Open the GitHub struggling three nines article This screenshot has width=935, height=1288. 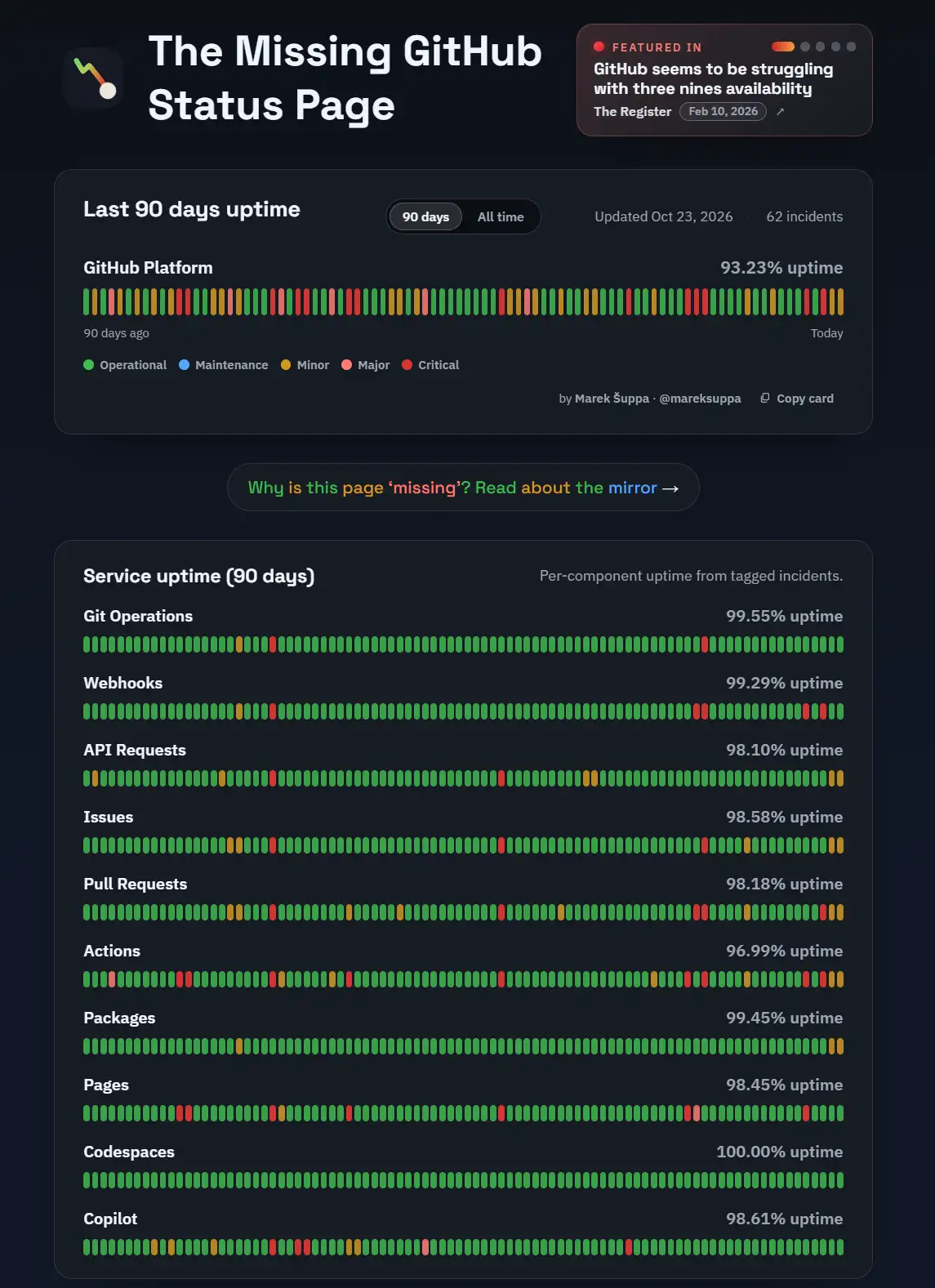[x=714, y=79]
